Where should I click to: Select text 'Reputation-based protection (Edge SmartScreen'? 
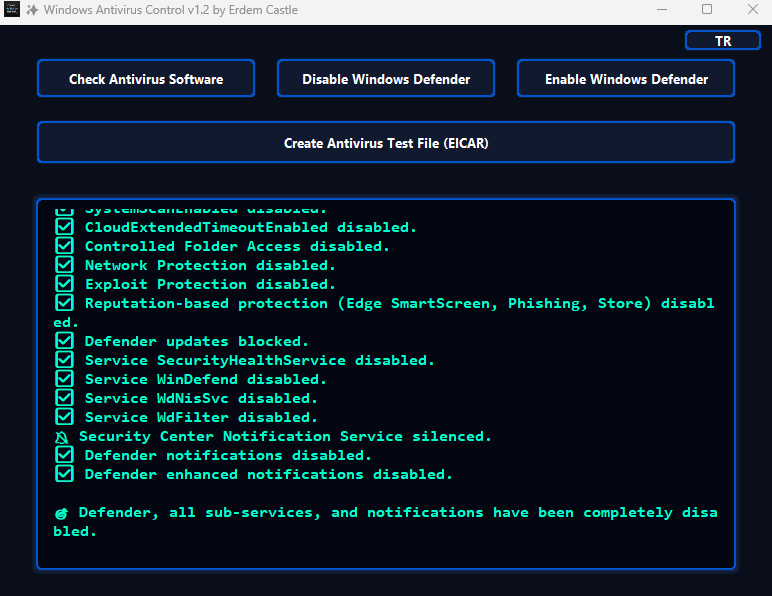[x=290, y=303]
